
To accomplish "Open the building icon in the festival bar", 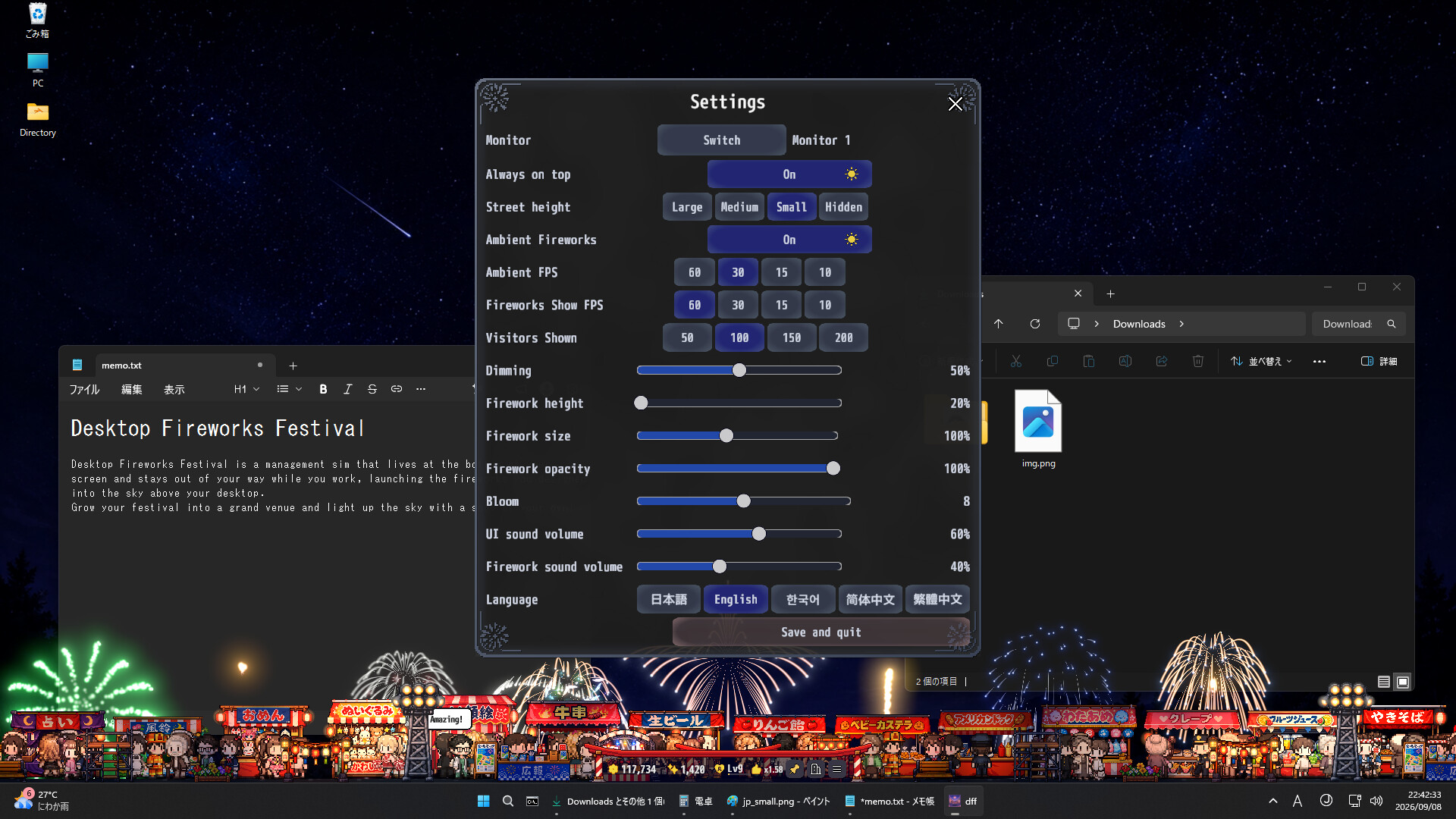I will click(815, 769).
